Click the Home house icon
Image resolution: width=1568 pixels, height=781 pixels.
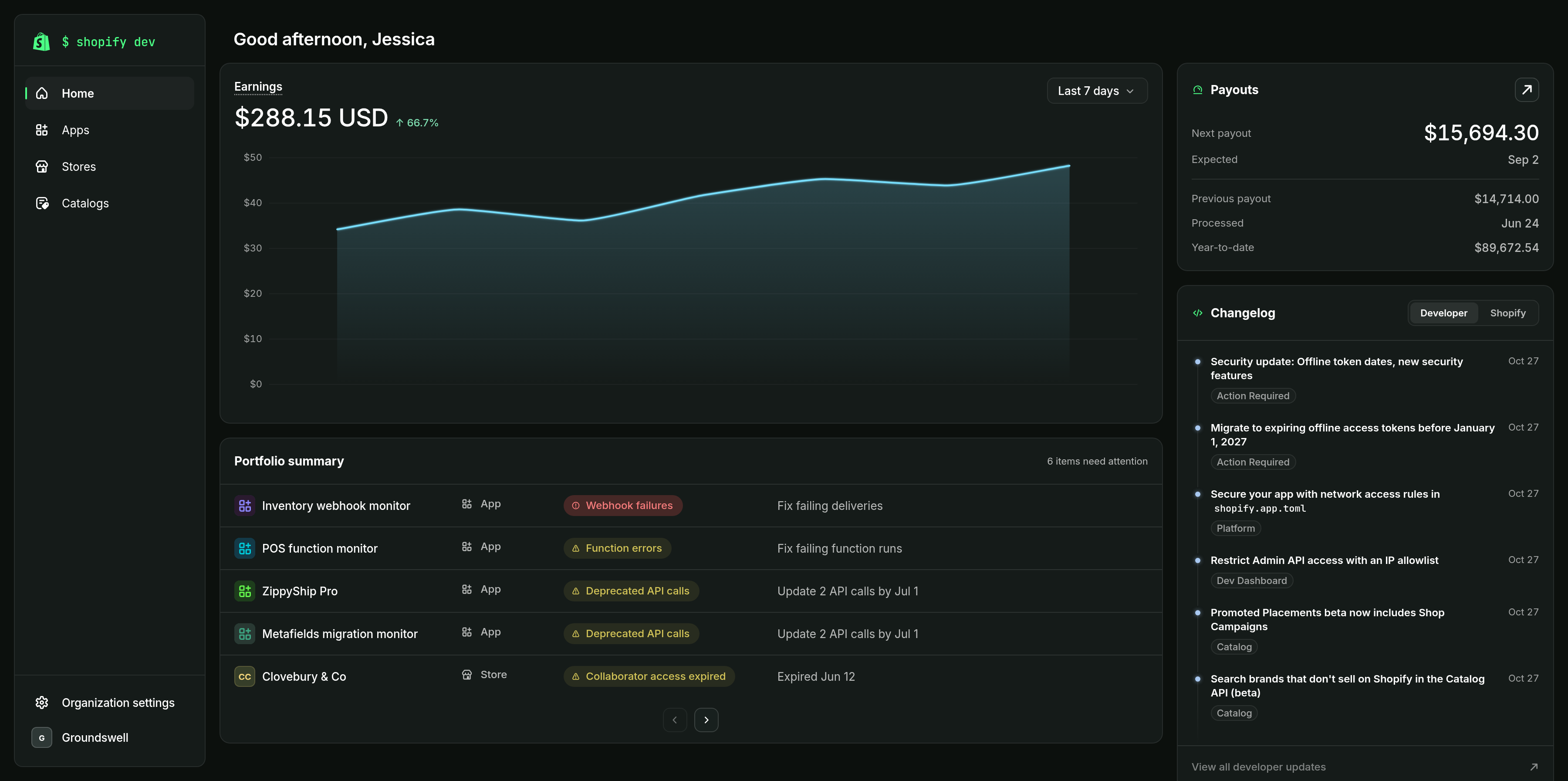click(42, 93)
